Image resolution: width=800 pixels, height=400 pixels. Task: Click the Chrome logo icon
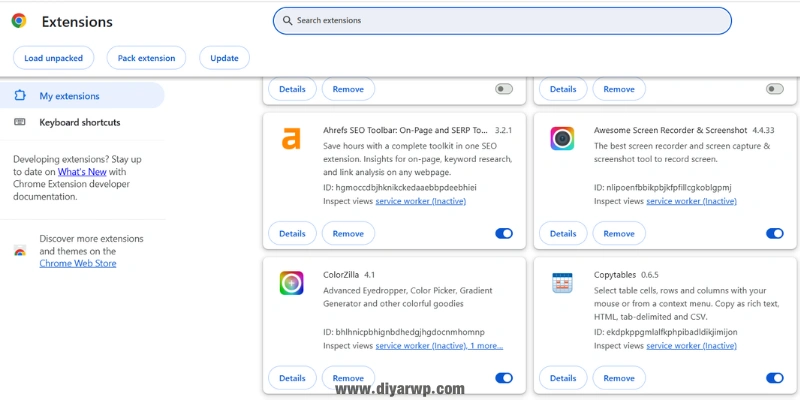(x=19, y=21)
